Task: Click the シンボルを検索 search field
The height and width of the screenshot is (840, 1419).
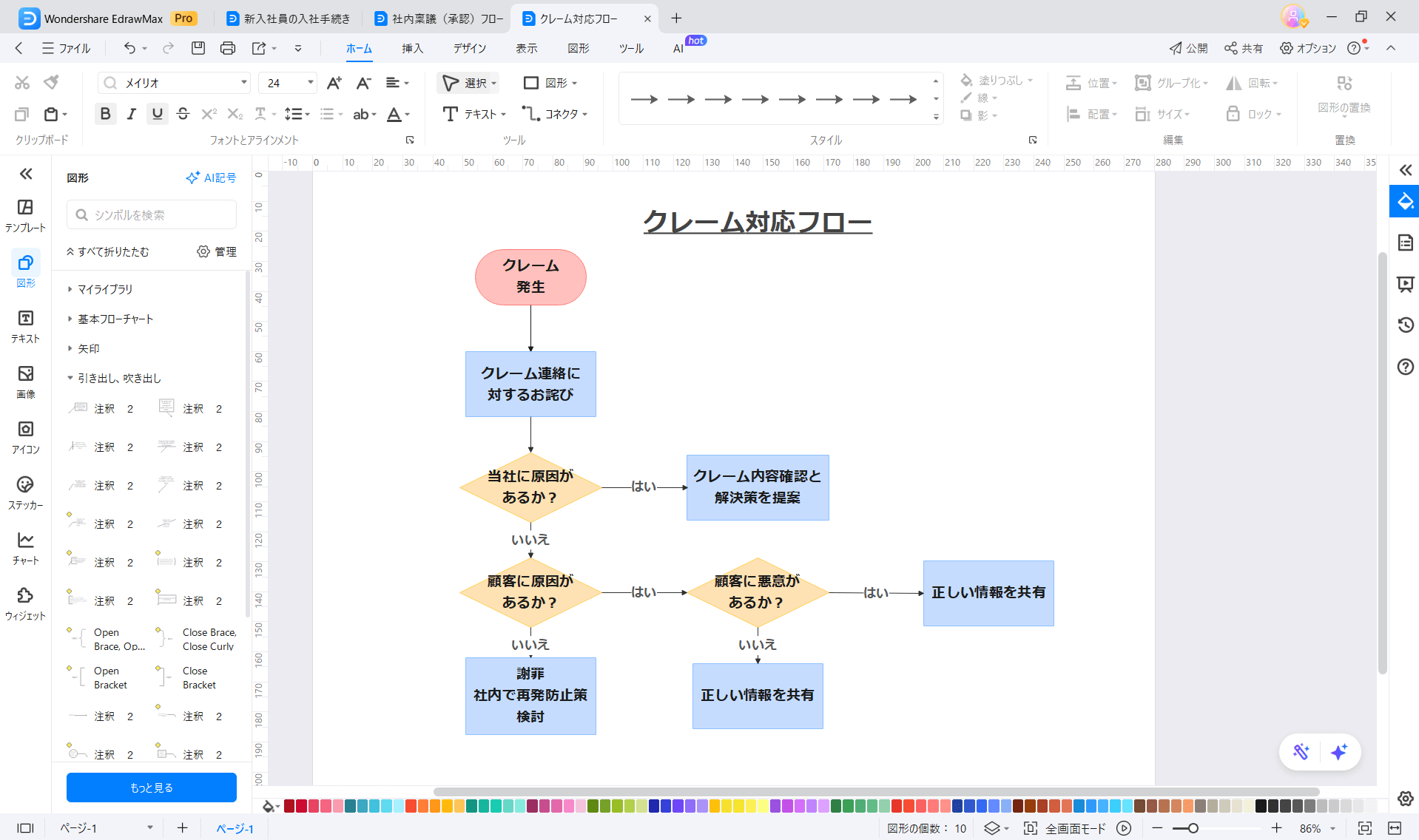Action: click(x=152, y=214)
